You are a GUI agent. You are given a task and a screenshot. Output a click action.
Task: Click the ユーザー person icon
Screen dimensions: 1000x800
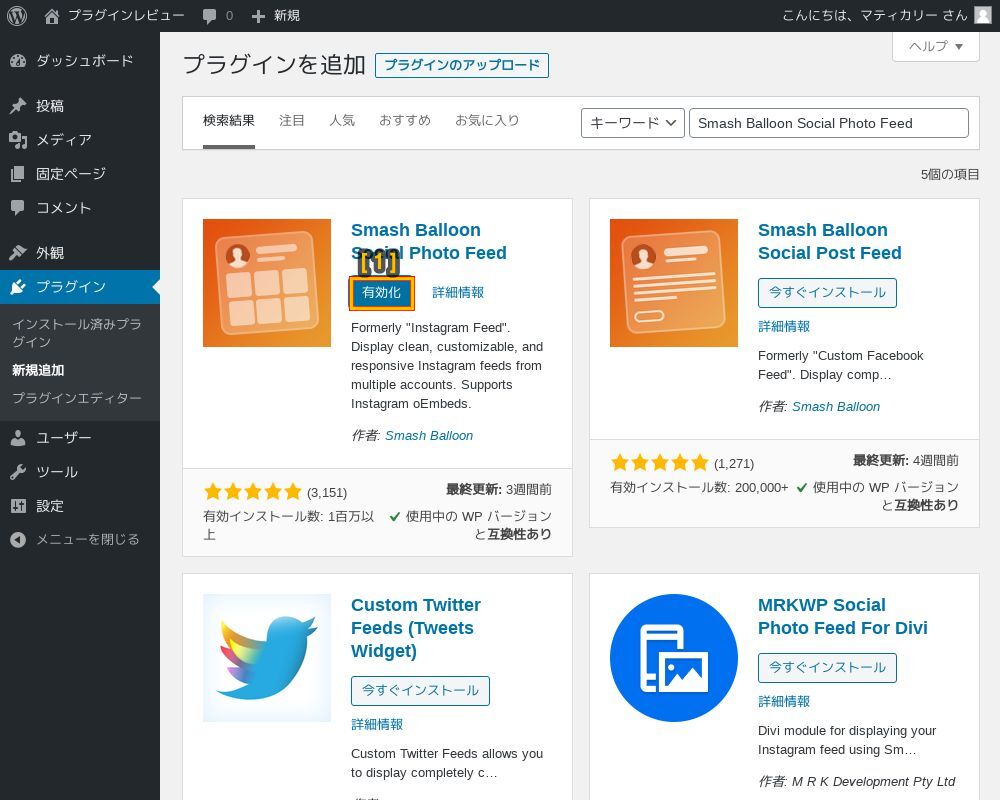tap(18, 438)
